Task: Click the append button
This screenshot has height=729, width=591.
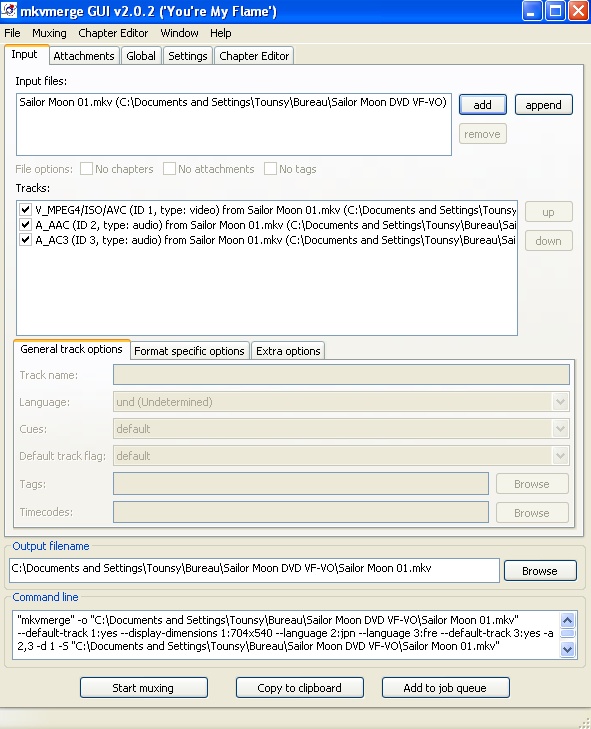Action: point(543,105)
